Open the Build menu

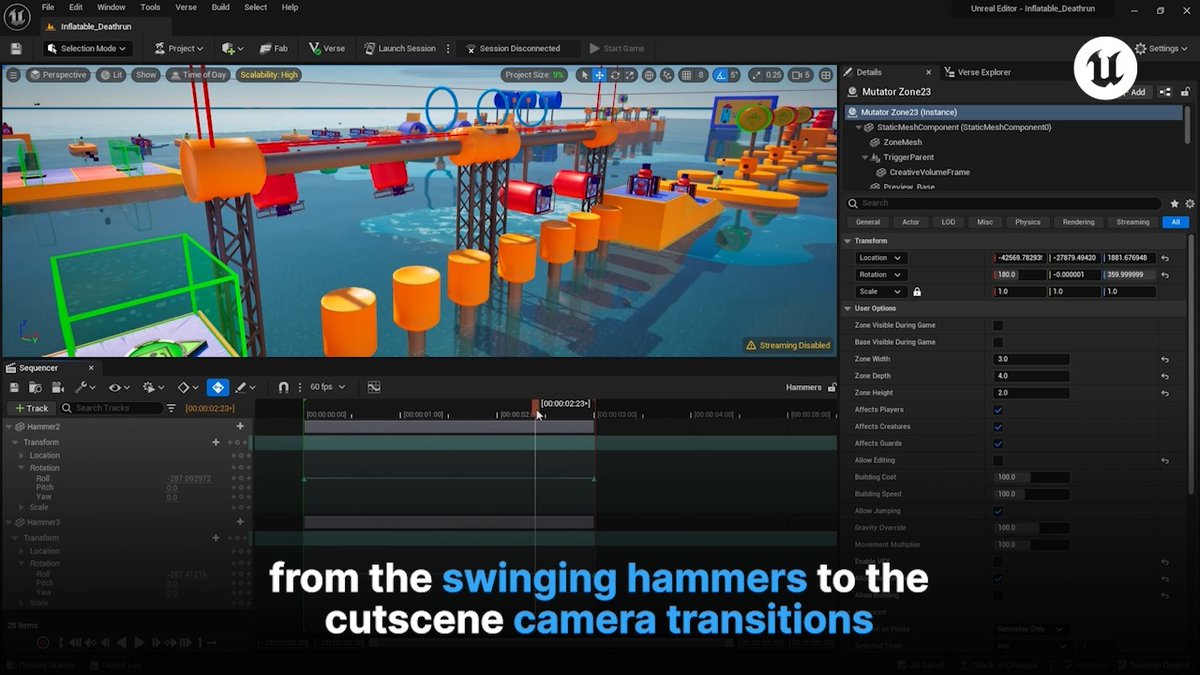tap(220, 7)
